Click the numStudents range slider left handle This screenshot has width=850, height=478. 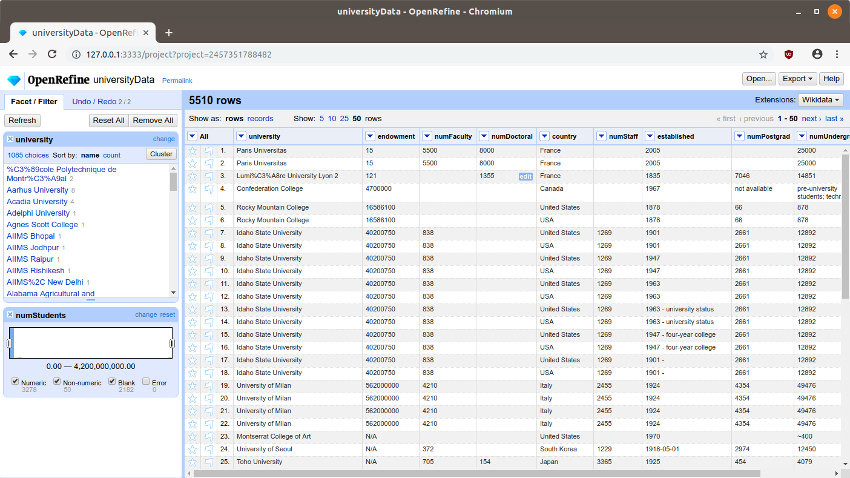click(x=10, y=344)
